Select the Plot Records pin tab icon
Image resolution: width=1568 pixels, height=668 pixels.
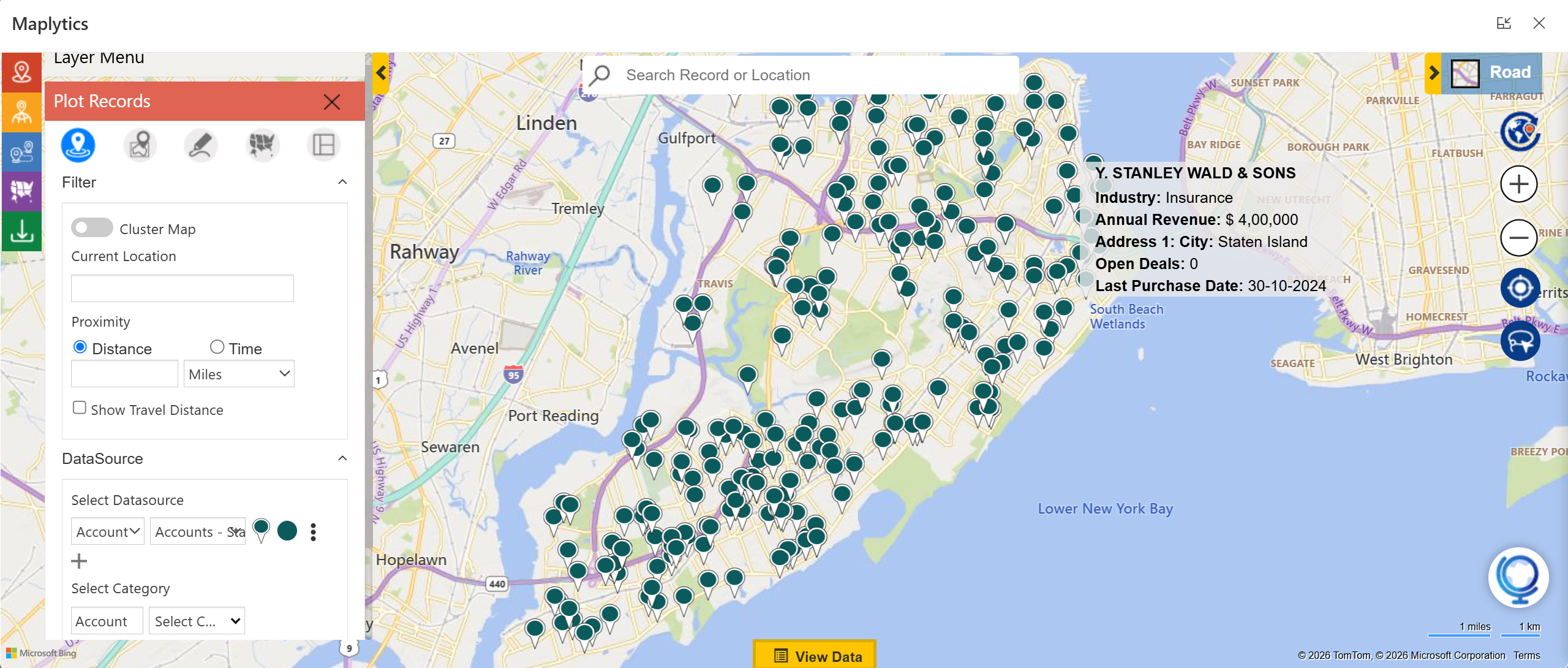78,145
